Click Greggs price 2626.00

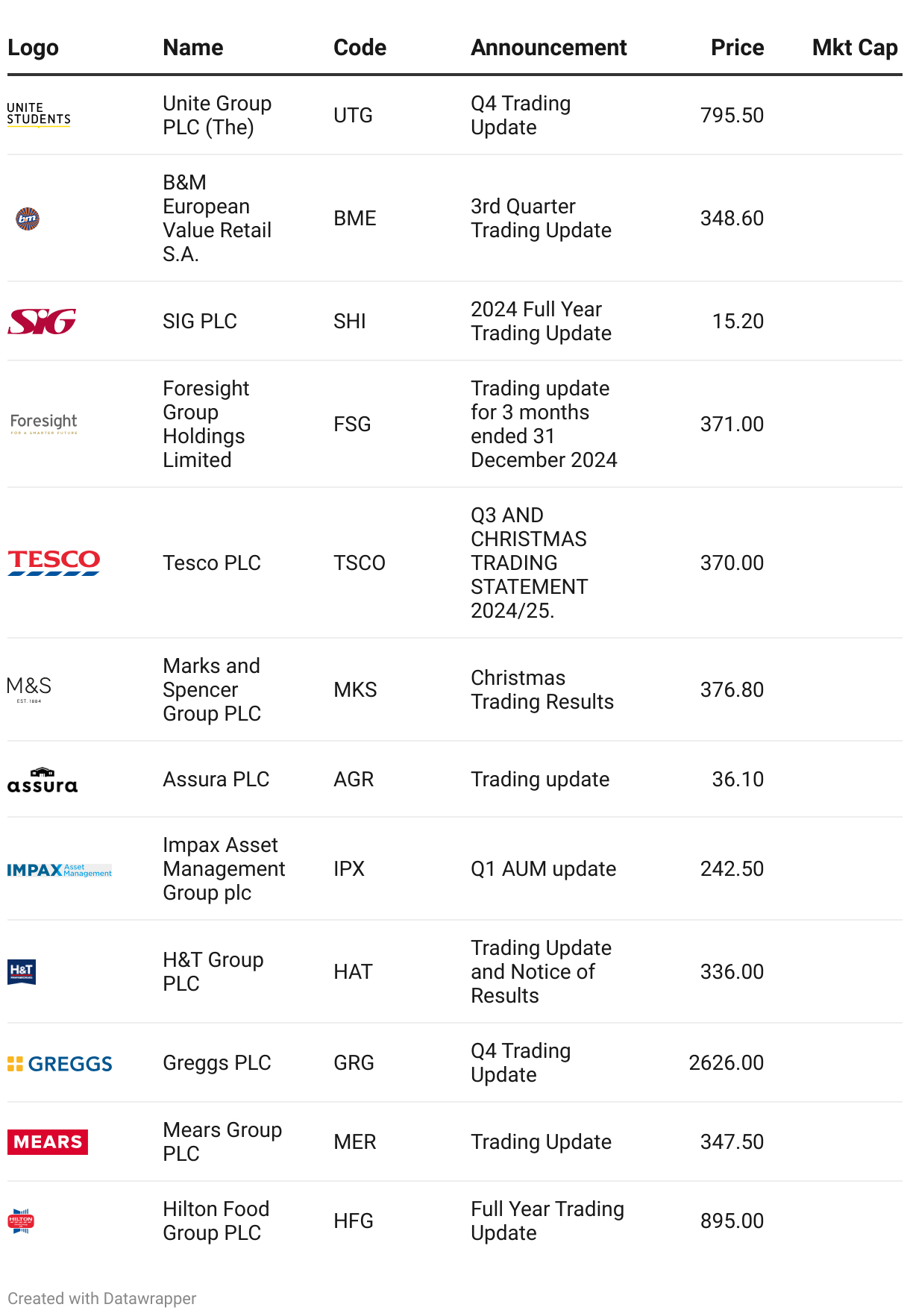726,1062
